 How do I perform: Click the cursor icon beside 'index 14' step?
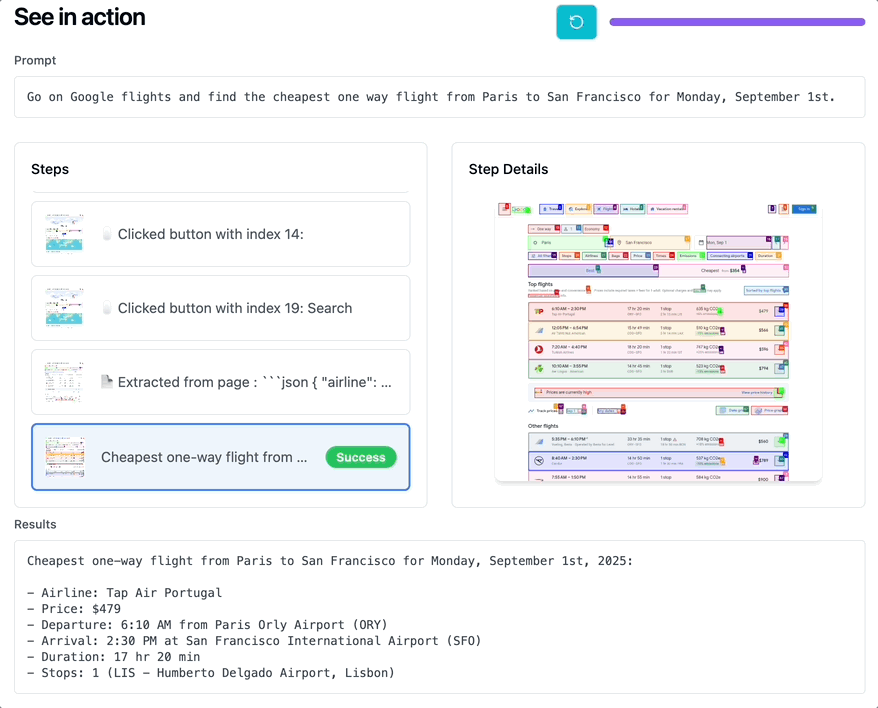pos(107,234)
